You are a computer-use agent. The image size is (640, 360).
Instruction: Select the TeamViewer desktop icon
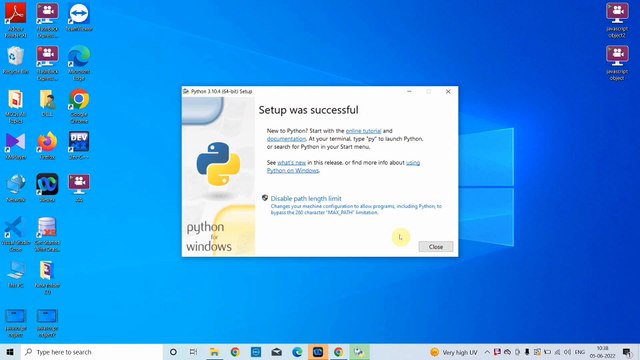tap(79, 17)
